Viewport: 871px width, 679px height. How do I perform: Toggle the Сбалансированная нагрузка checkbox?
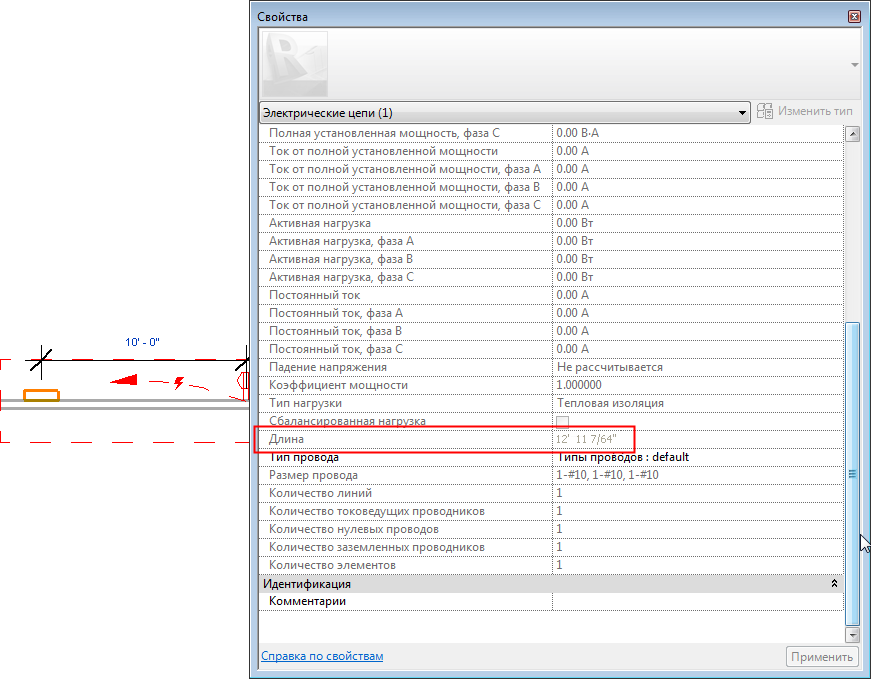tap(562, 422)
